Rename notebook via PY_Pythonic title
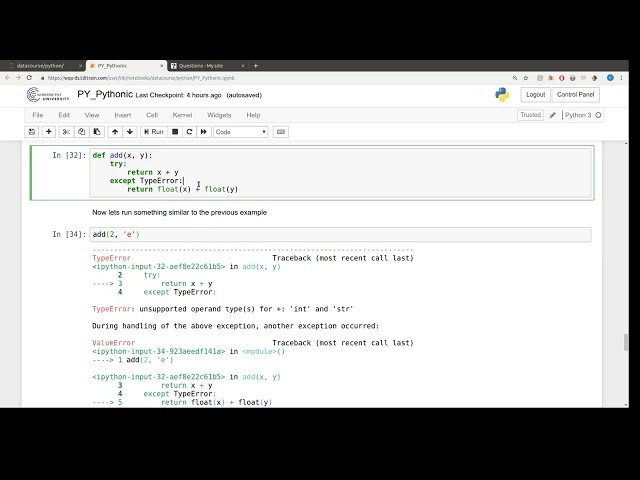 (105, 94)
